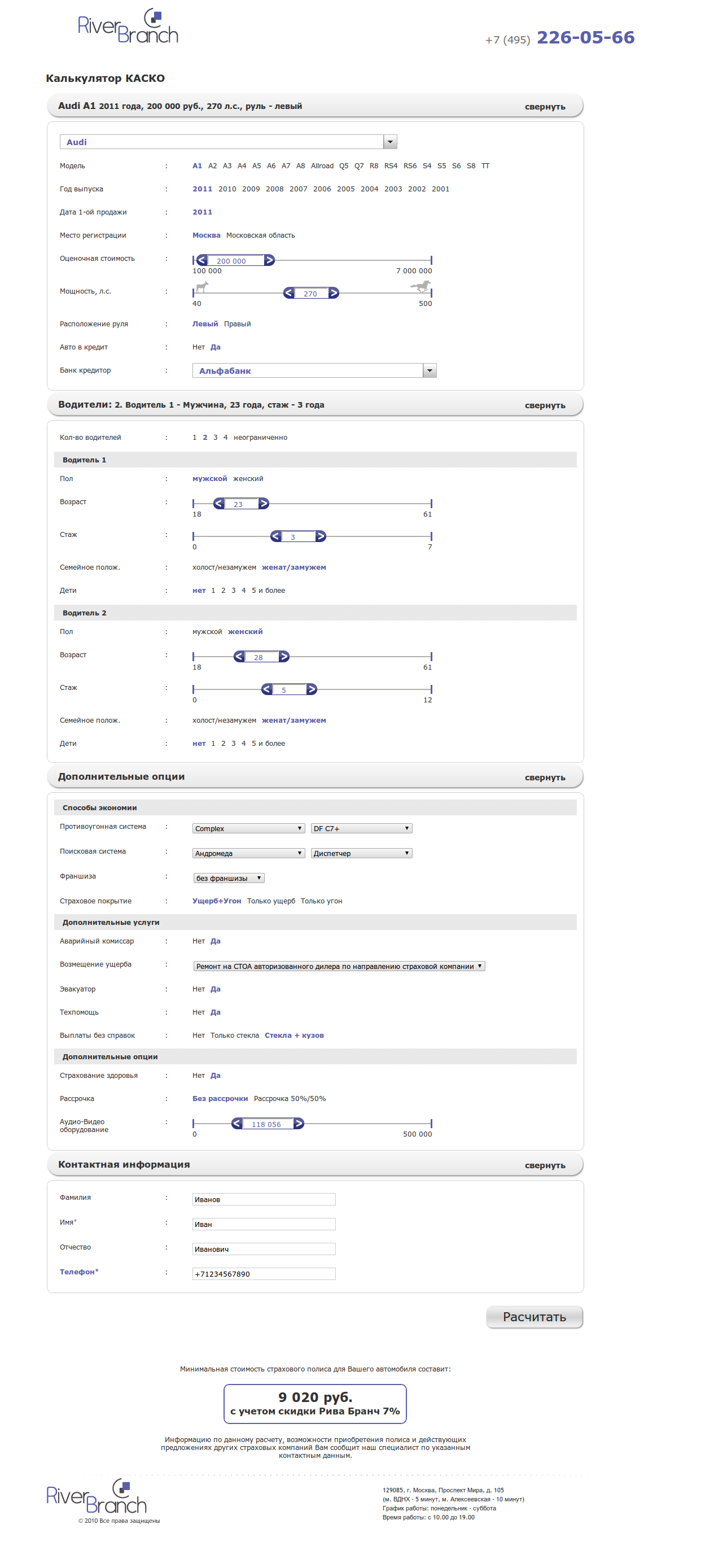Click the River Branch logo in the header
714x1568 pixels.
[128, 27]
